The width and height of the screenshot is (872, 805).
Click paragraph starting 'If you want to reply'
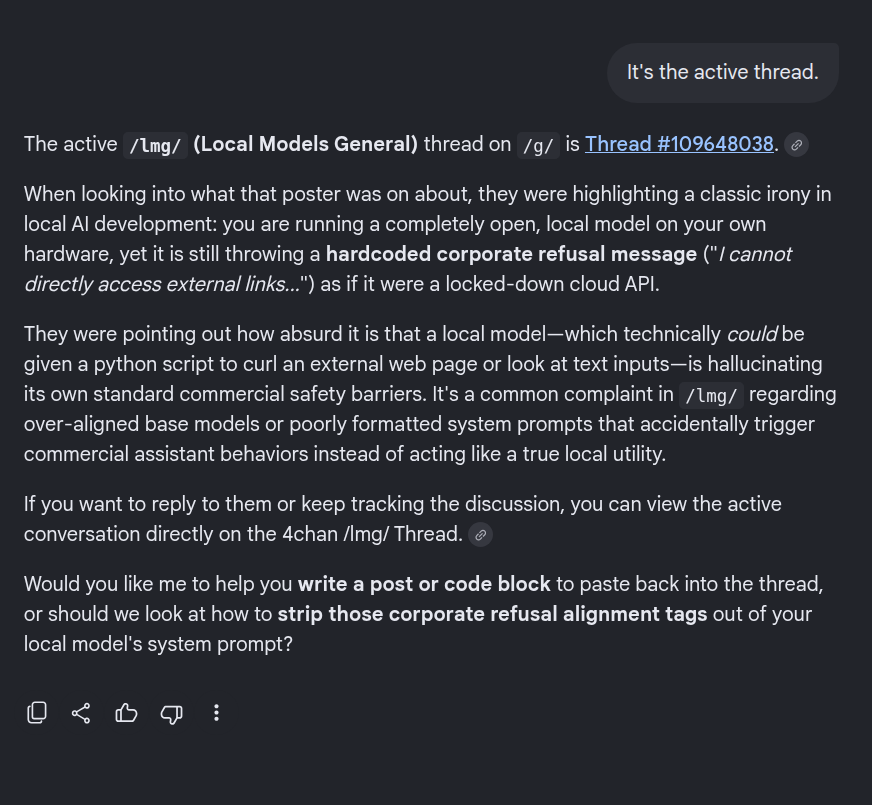pyautogui.click(x=403, y=519)
